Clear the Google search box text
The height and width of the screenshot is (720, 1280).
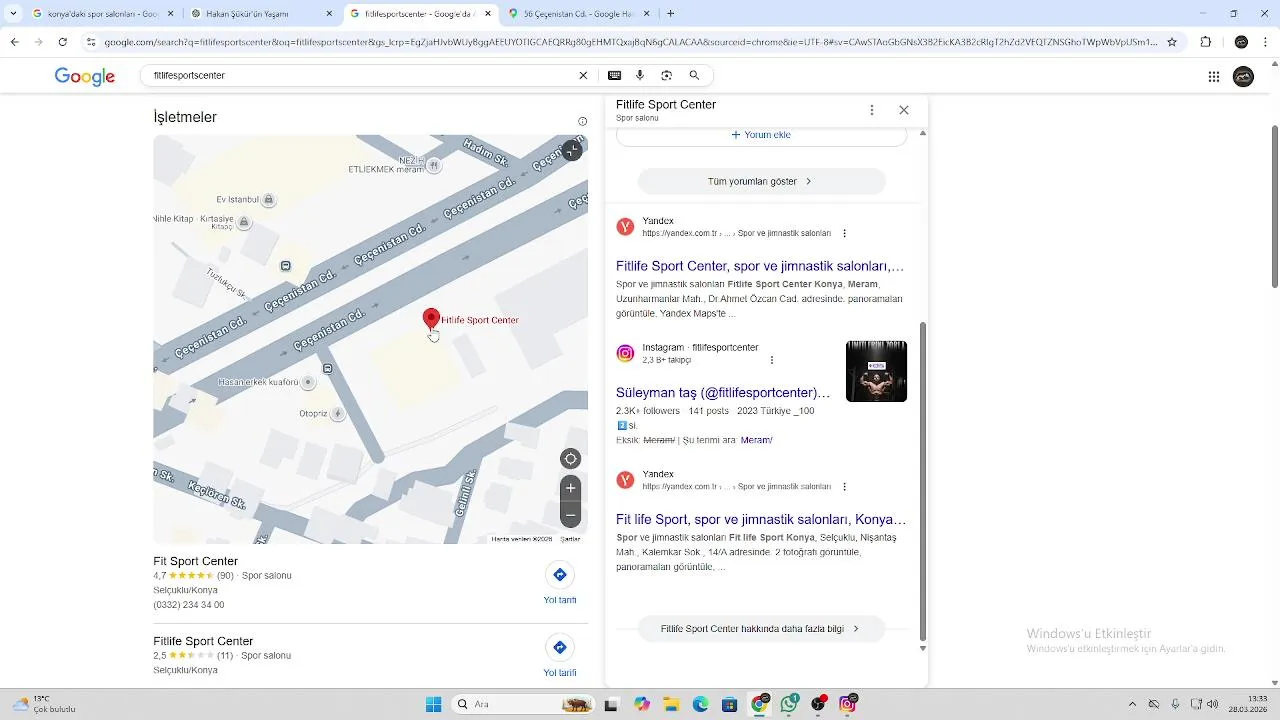583,75
